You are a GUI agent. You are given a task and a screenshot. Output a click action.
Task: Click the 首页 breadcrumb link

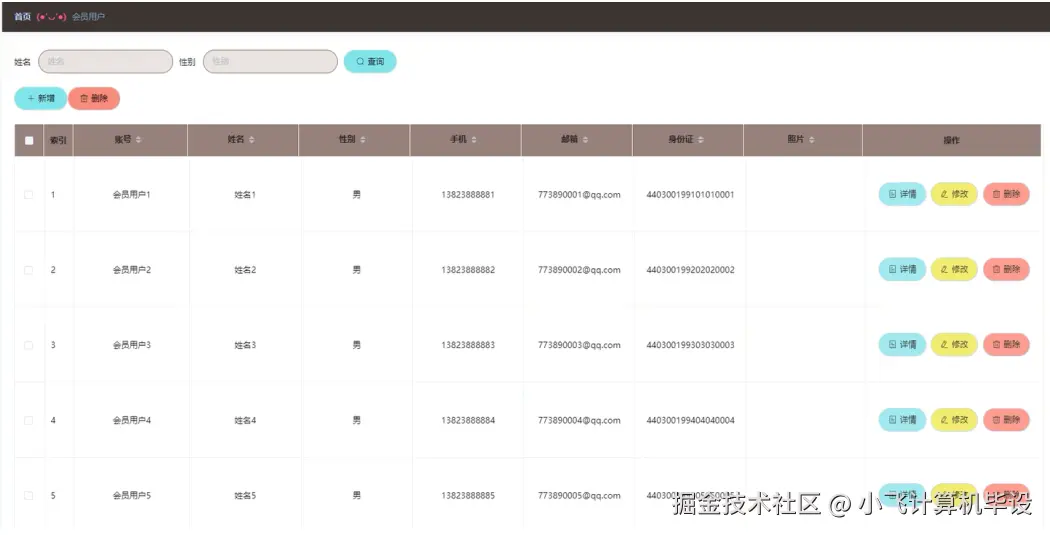click(x=22, y=17)
